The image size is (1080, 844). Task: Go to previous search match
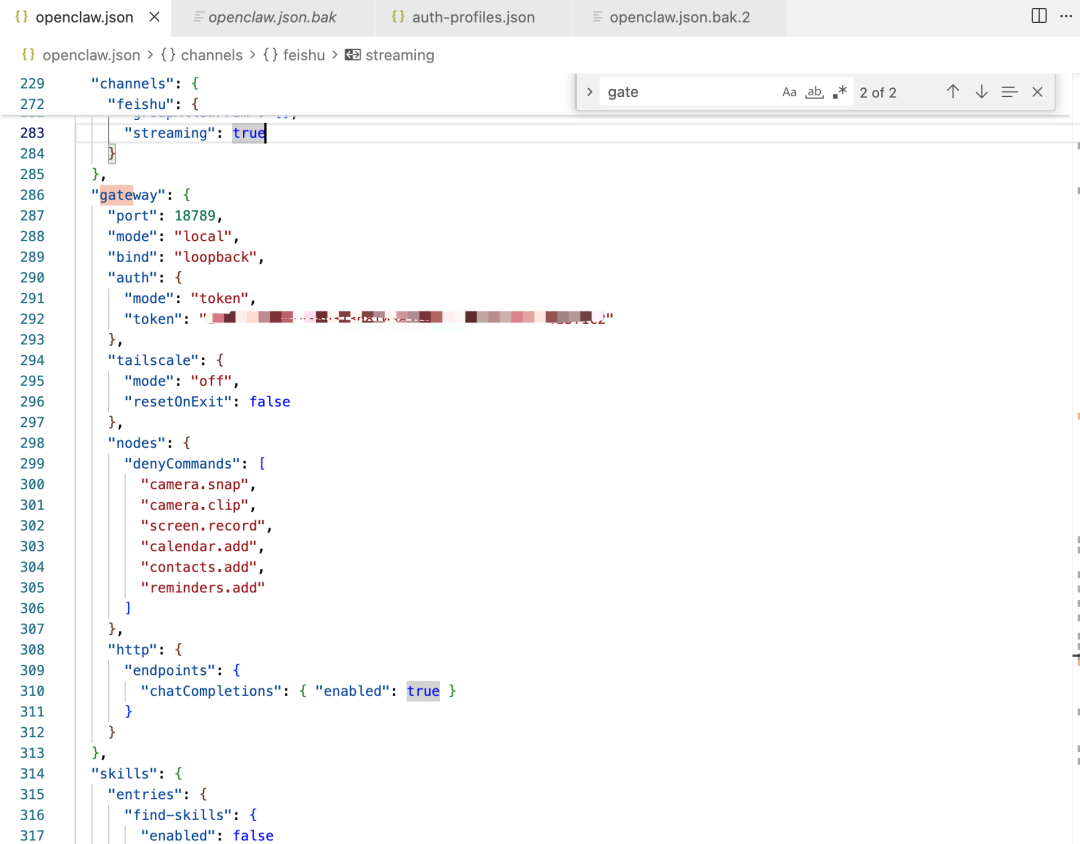953,92
